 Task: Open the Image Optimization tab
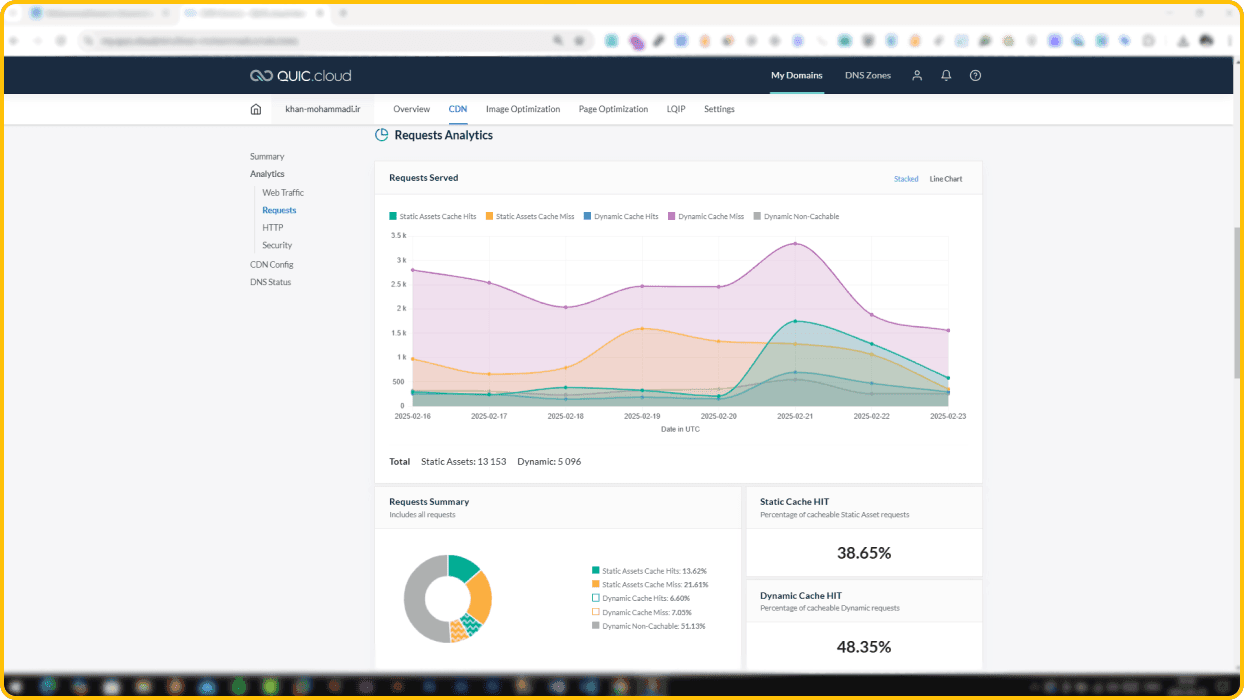(x=523, y=109)
